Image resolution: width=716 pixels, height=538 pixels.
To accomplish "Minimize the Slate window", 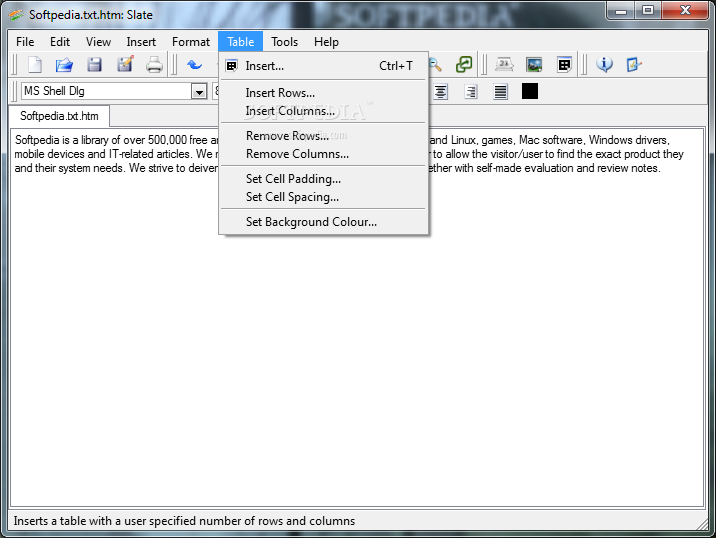I will coord(621,10).
